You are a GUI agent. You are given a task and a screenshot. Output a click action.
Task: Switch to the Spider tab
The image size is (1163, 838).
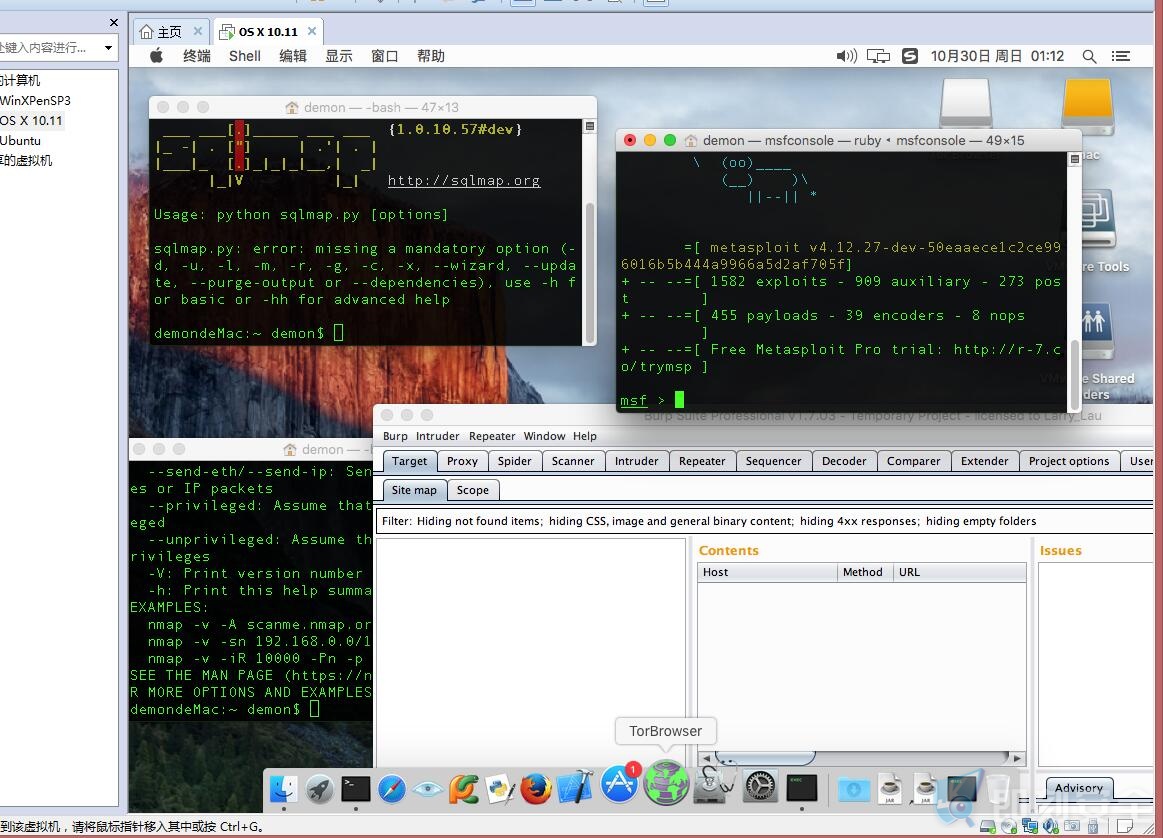click(x=515, y=461)
